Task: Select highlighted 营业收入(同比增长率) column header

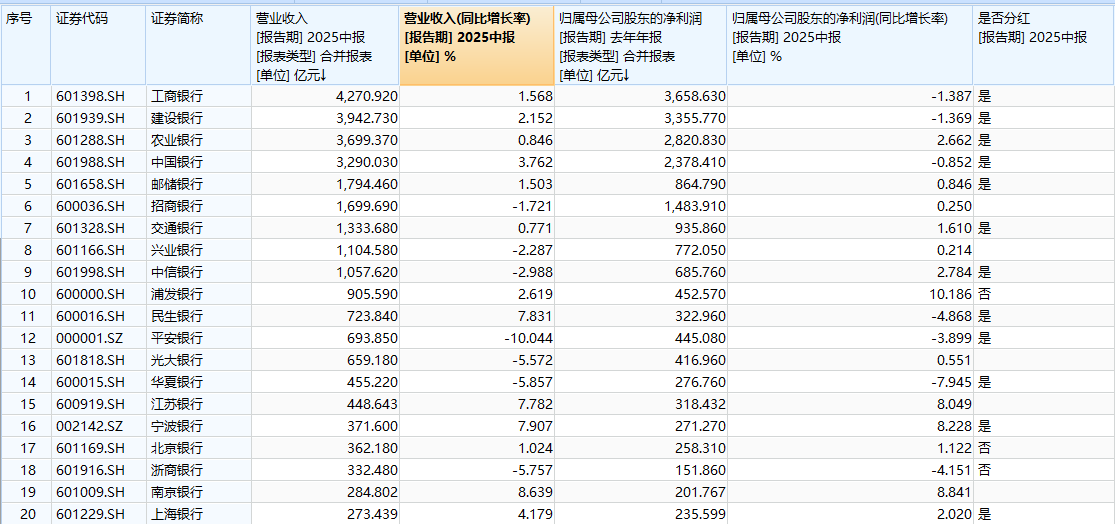Action: pyautogui.click(x=476, y=45)
